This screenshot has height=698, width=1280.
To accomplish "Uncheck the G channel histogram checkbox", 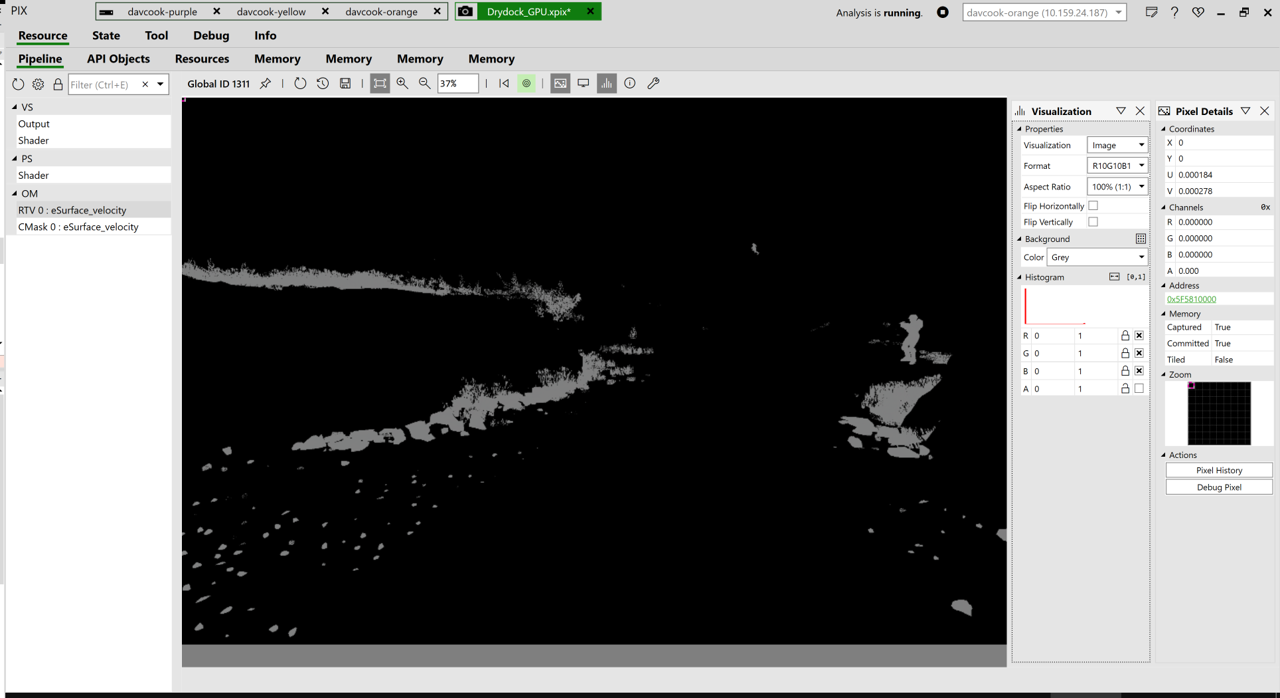I will [1139, 353].
